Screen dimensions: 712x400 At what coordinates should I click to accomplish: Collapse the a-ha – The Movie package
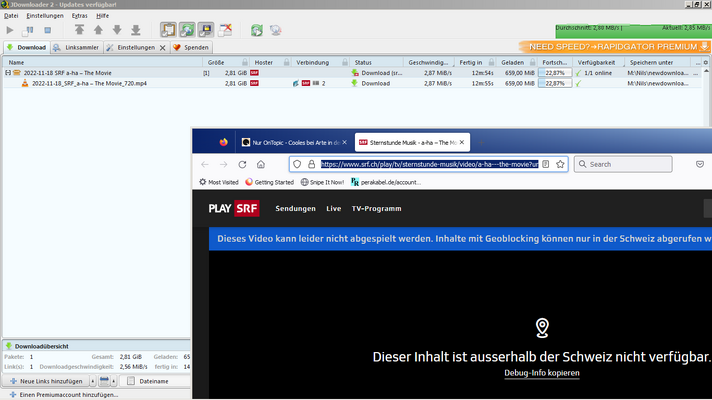tap(8, 73)
